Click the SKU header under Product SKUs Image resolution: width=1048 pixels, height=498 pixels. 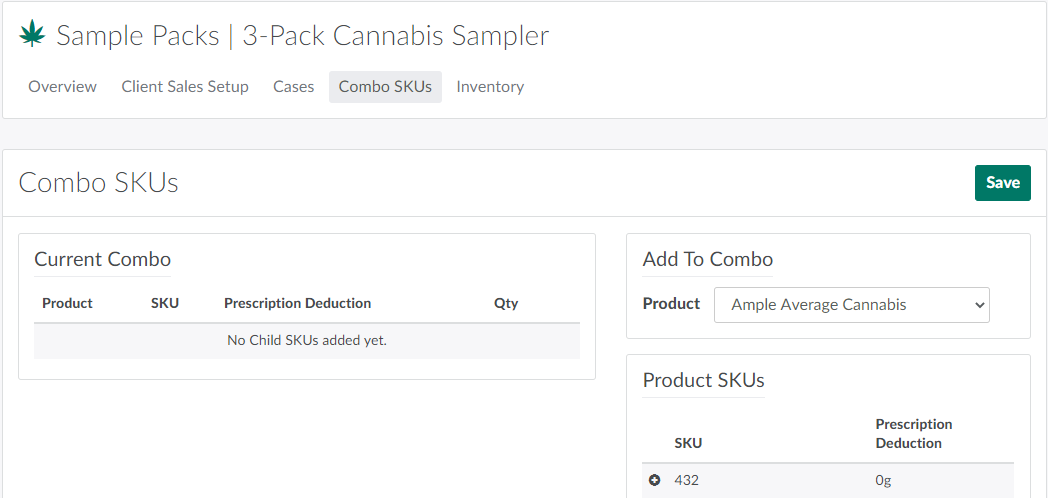coord(688,443)
